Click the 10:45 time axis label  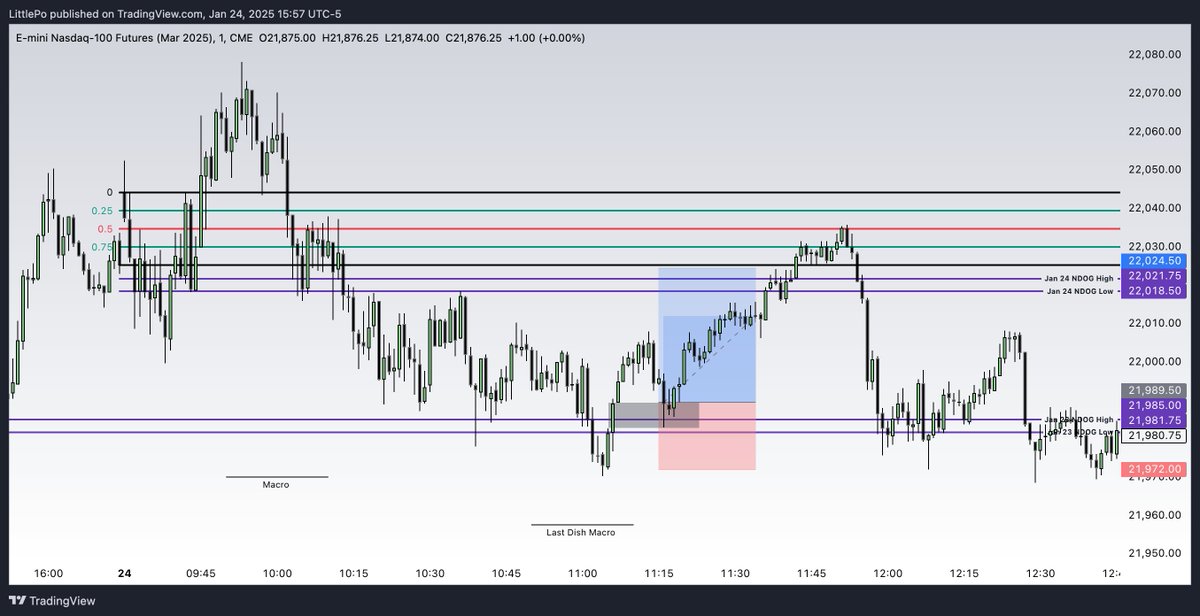(506, 574)
